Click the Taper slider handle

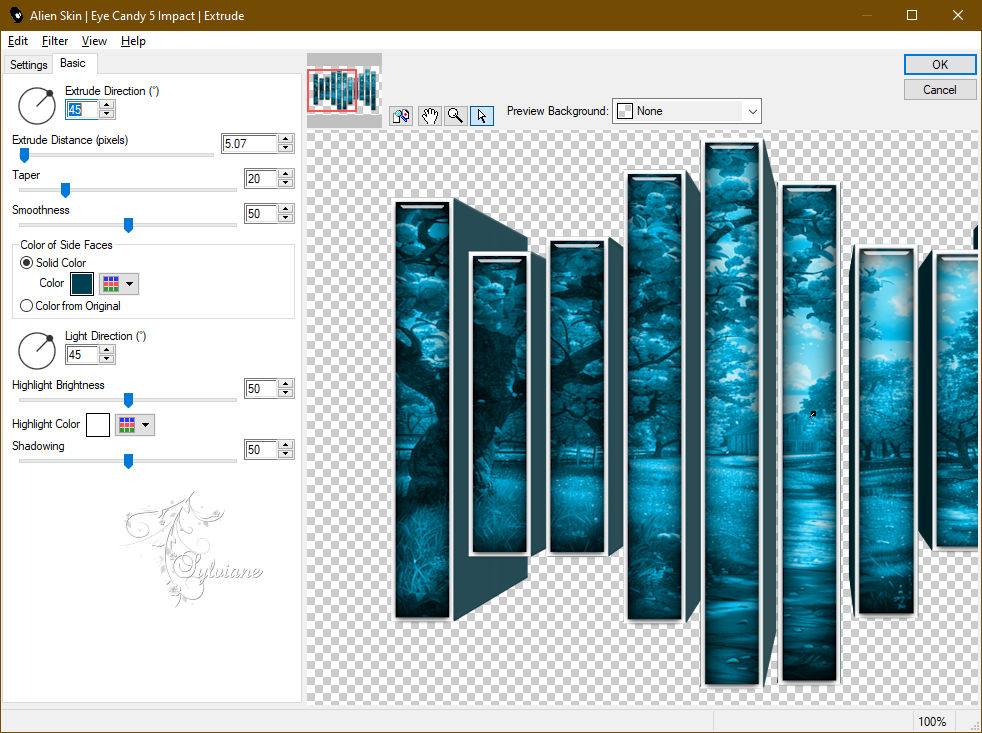point(65,190)
